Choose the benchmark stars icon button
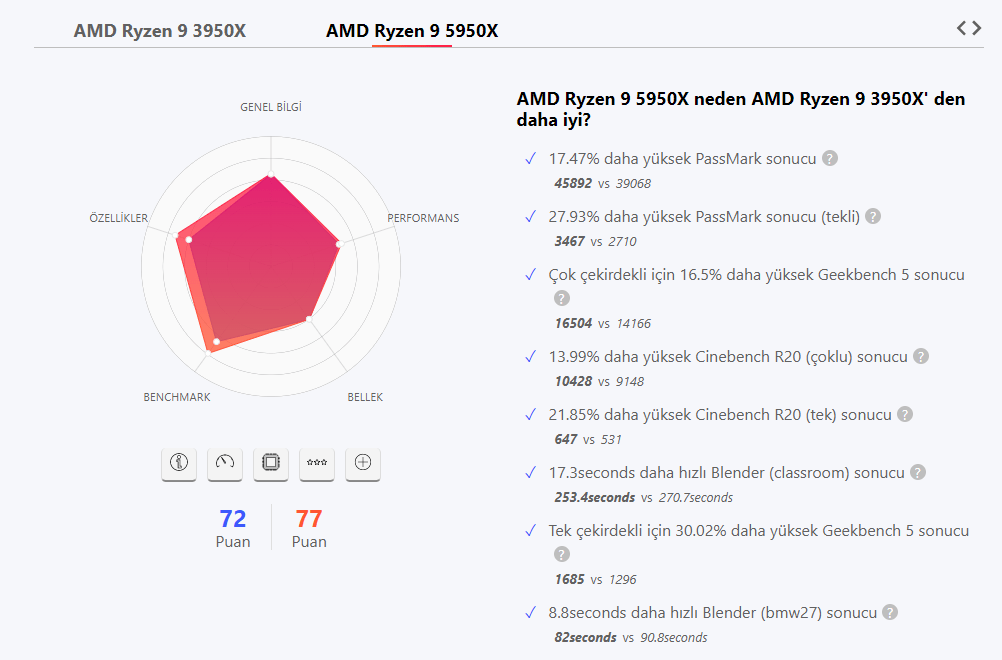 (317, 463)
